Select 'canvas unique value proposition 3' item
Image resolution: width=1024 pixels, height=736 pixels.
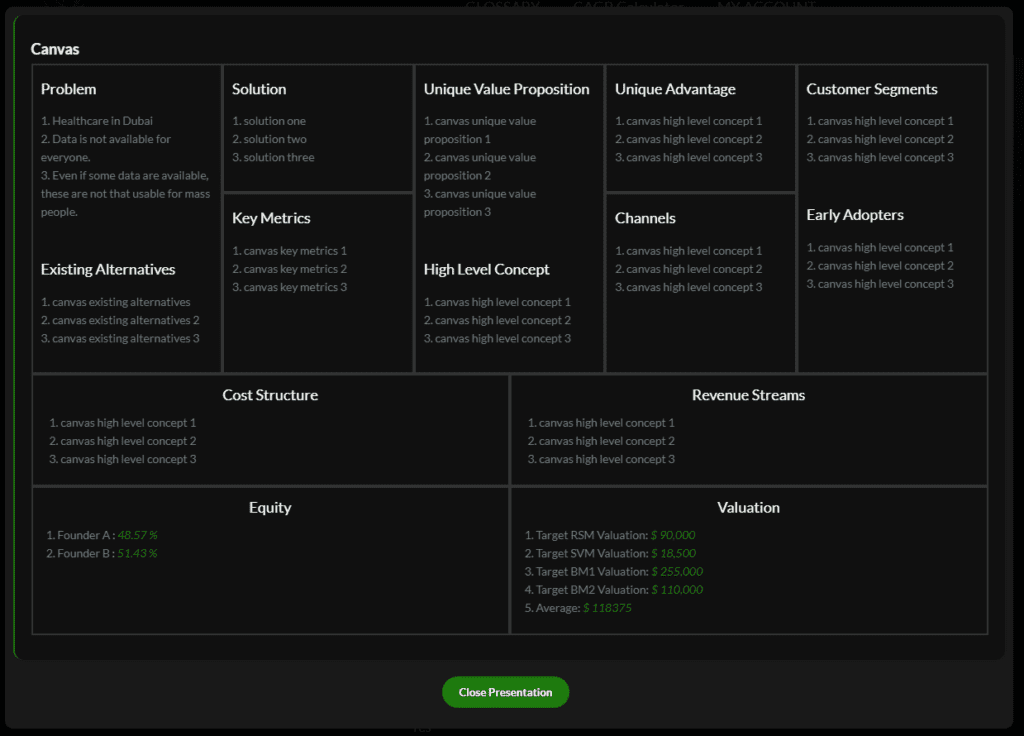point(480,203)
